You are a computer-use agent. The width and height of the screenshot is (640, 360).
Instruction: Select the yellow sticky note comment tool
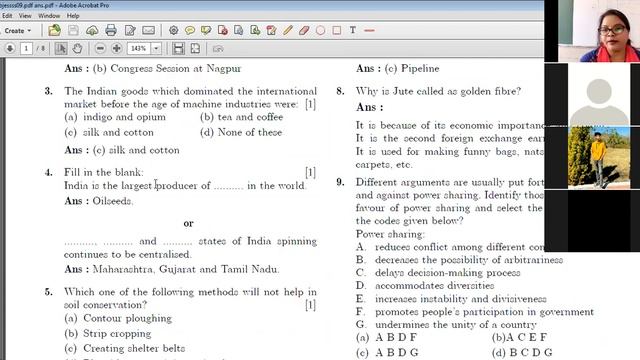[x=190, y=30]
